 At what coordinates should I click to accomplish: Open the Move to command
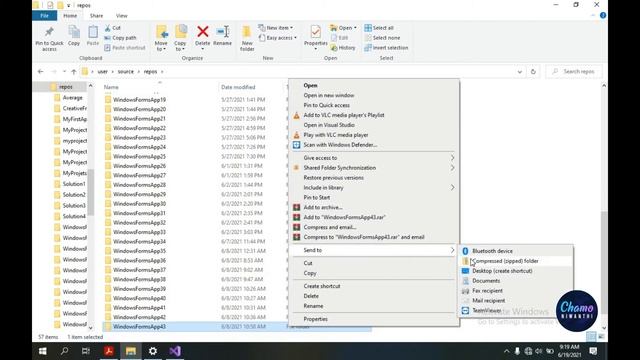pos(161,38)
